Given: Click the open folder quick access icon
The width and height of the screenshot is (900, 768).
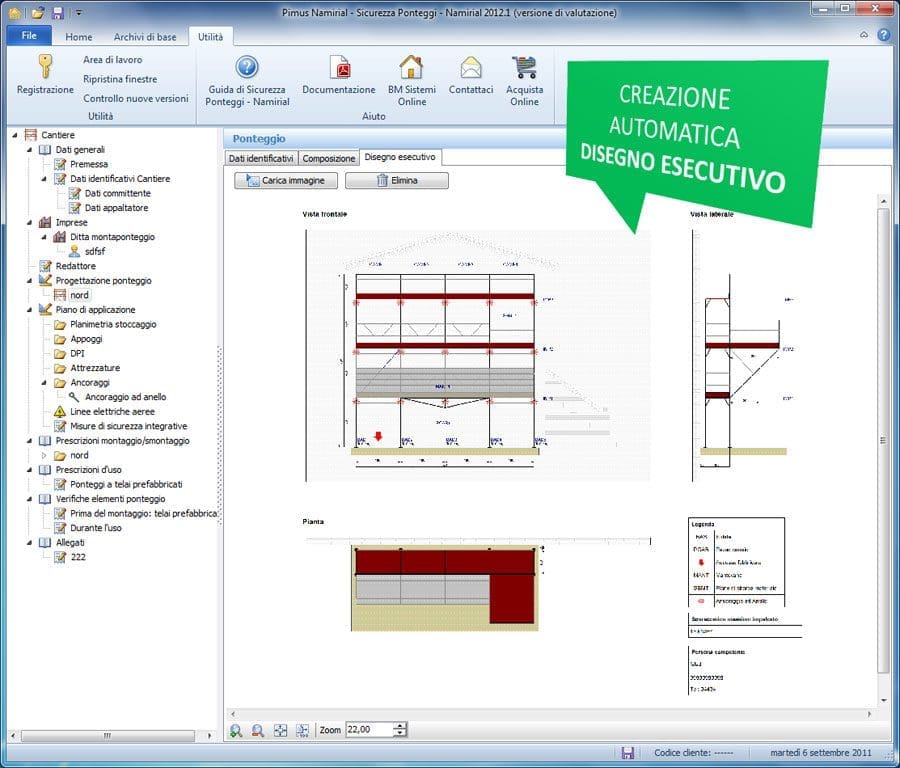Looking at the screenshot, I should [38, 12].
